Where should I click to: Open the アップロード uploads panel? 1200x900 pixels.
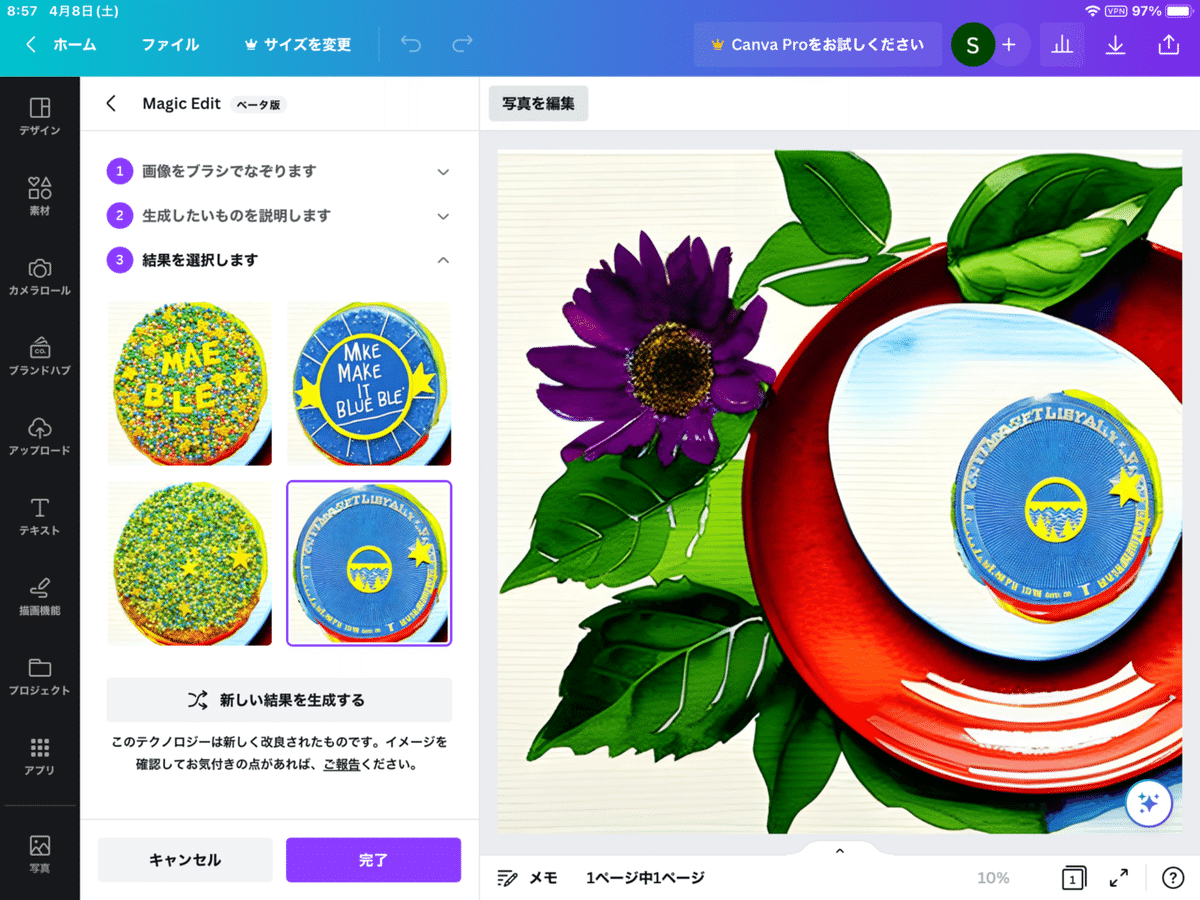point(40,436)
